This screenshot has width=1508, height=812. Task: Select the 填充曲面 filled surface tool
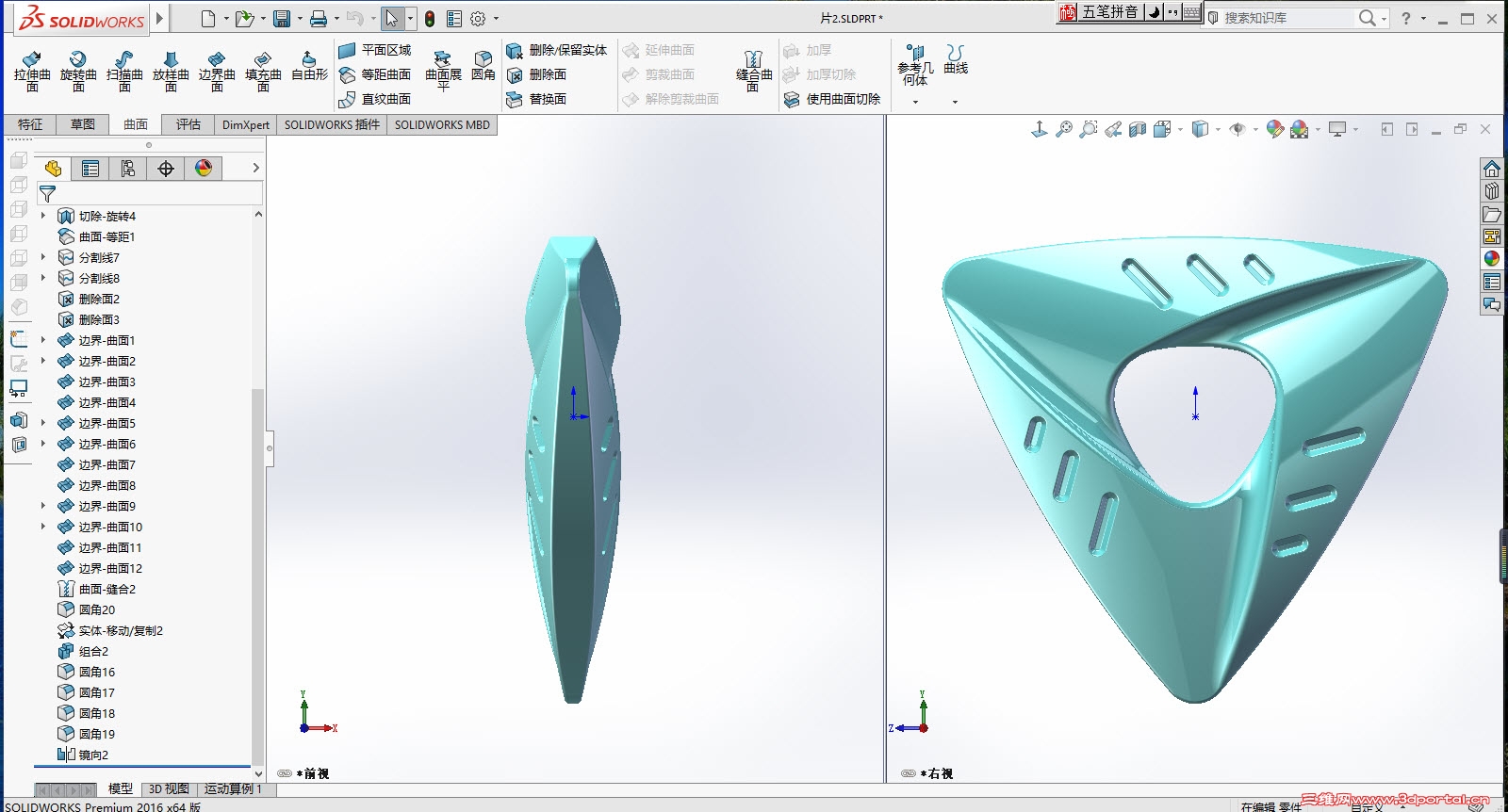coord(263,71)
